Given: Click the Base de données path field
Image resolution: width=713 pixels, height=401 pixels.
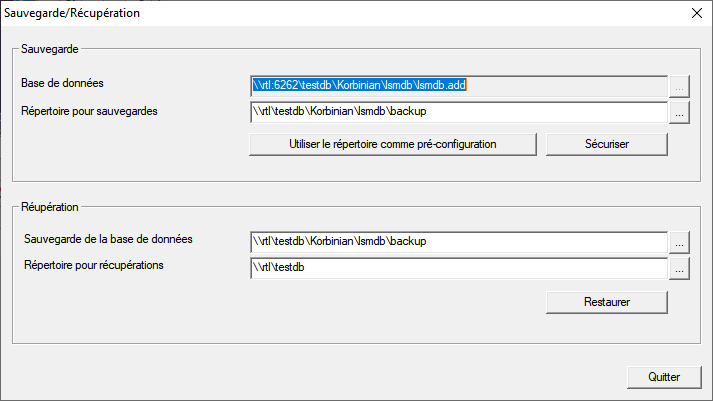Looking at the screenshot, I should coord(458,86).
